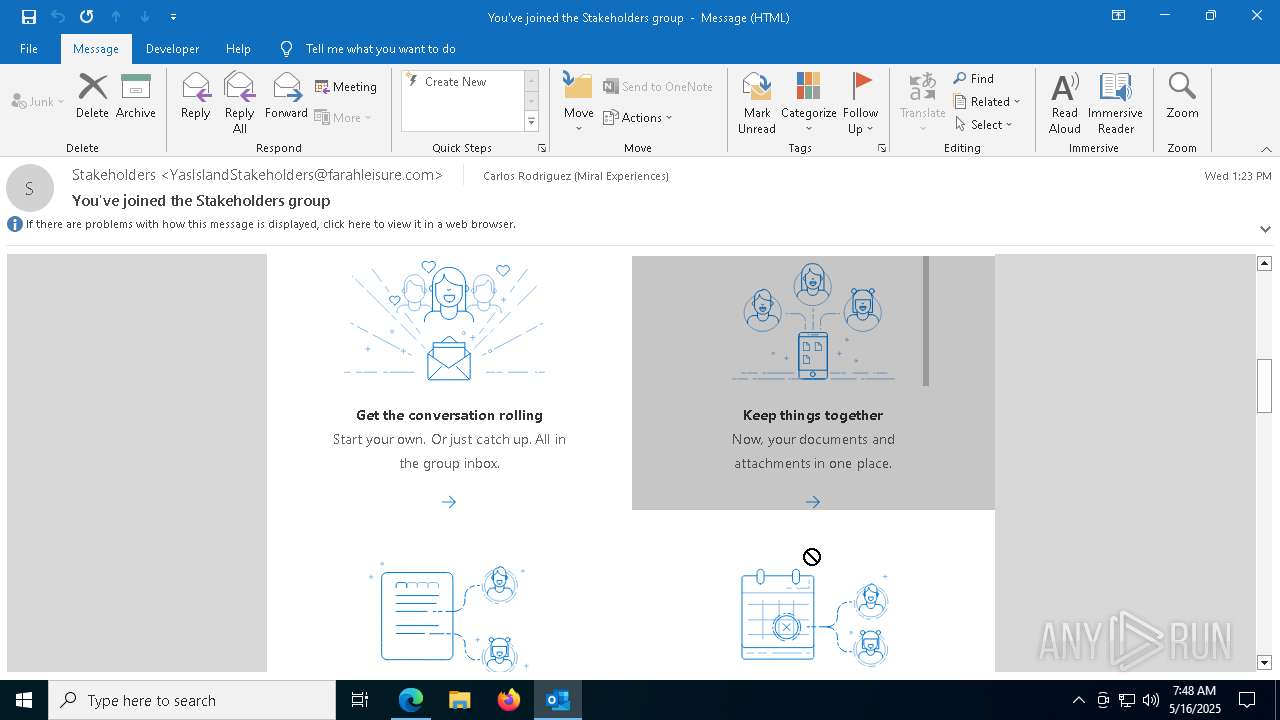
Task: Go to the next item with down arrow
Action: [145, 17]
